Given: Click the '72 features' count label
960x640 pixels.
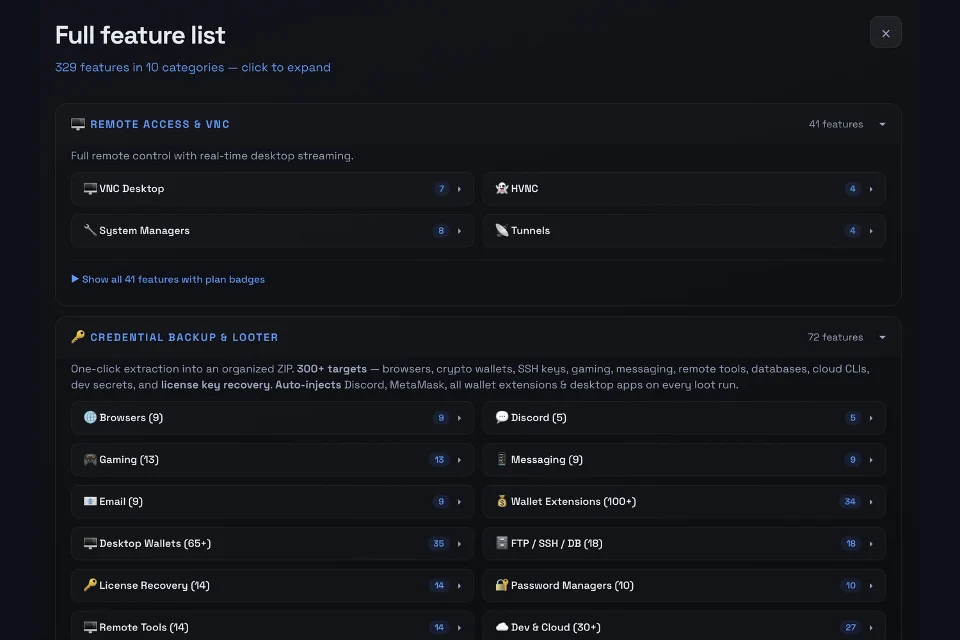Looking at the screenshot, I should (835, 337).
